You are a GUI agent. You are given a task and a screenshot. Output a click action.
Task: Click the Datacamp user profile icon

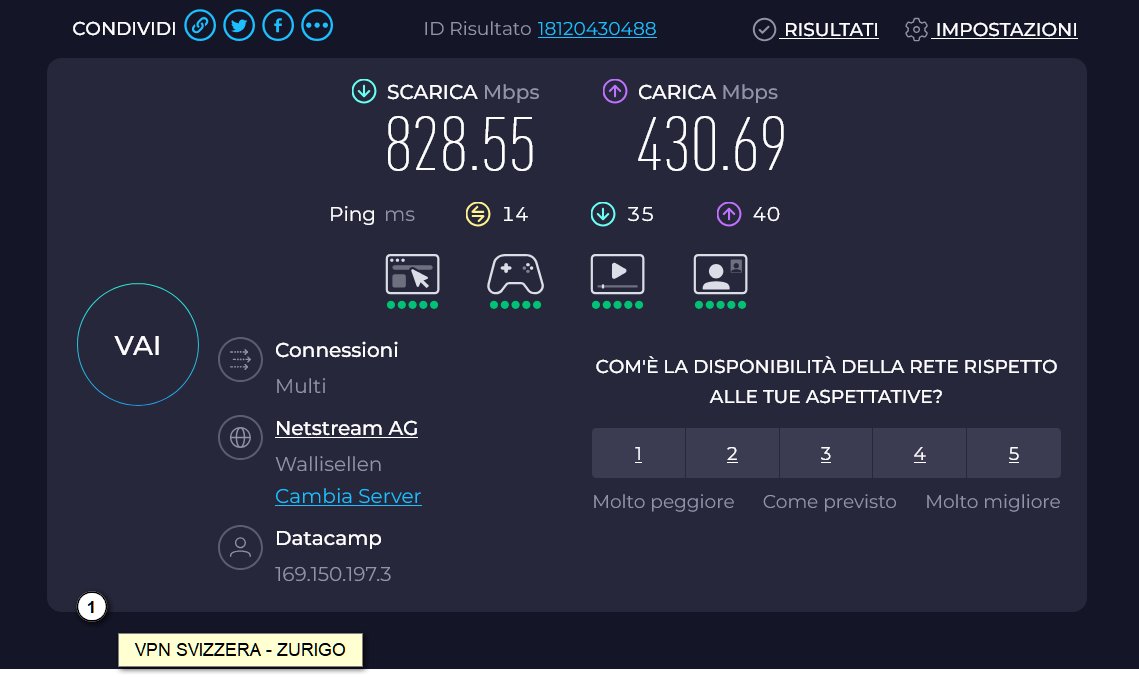coord(240,548)
